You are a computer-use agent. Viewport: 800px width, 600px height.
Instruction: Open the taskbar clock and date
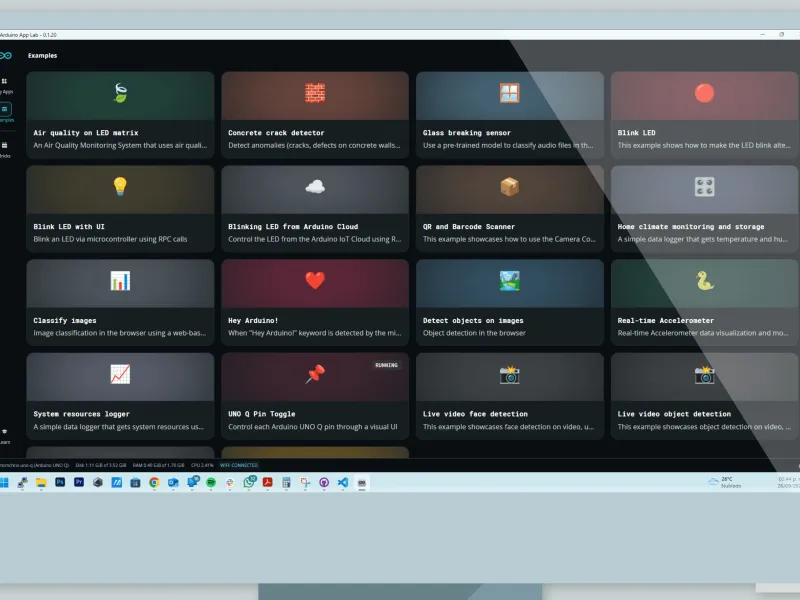coord(788,482)
